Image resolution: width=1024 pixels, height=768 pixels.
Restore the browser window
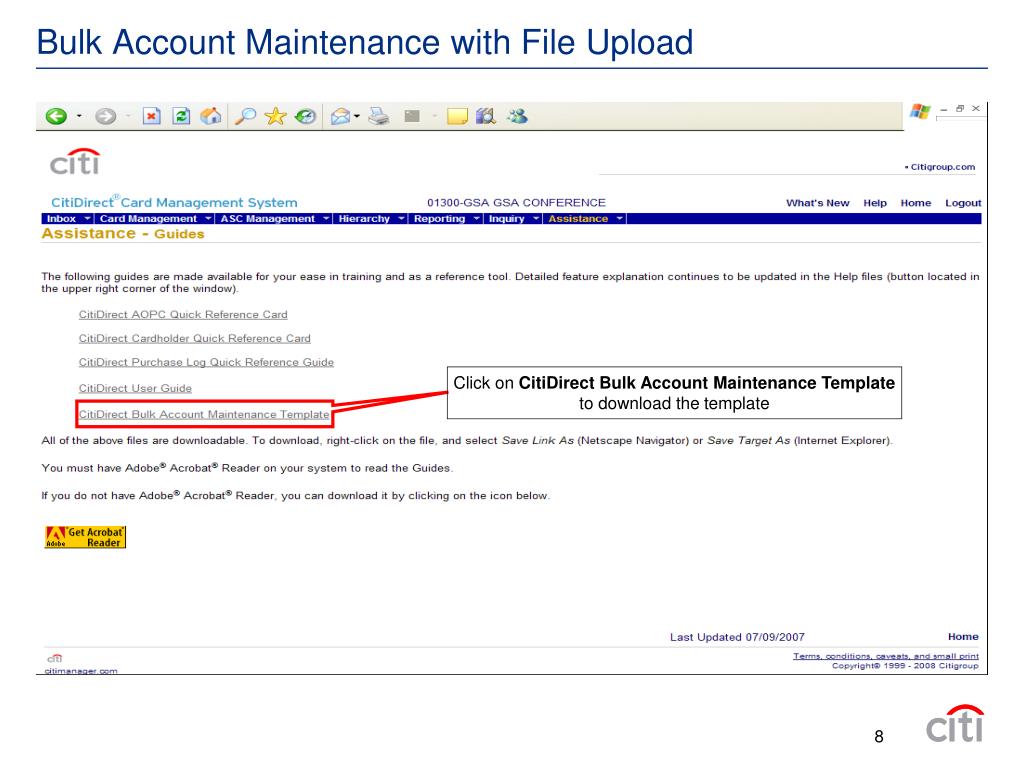(x=960, y=108)
